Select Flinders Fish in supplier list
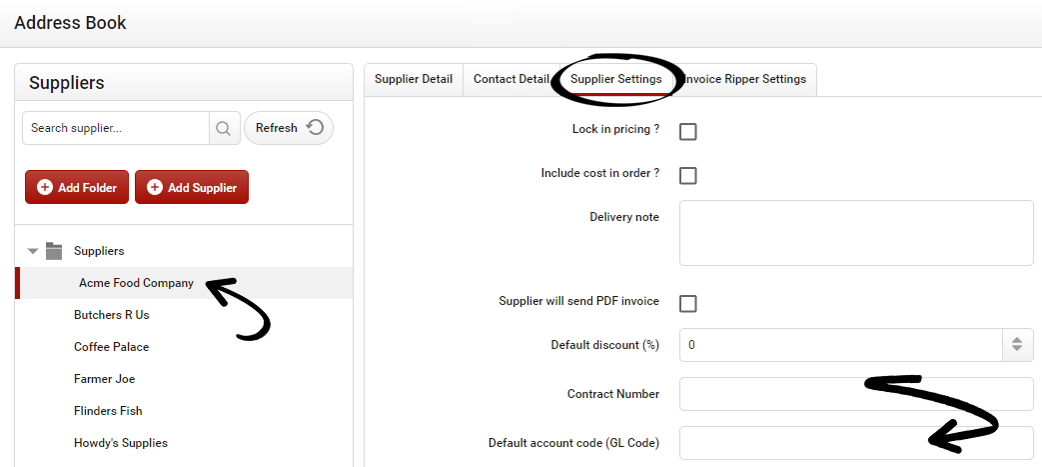This screenshot has height=467, width=1042. click(108, 411)
